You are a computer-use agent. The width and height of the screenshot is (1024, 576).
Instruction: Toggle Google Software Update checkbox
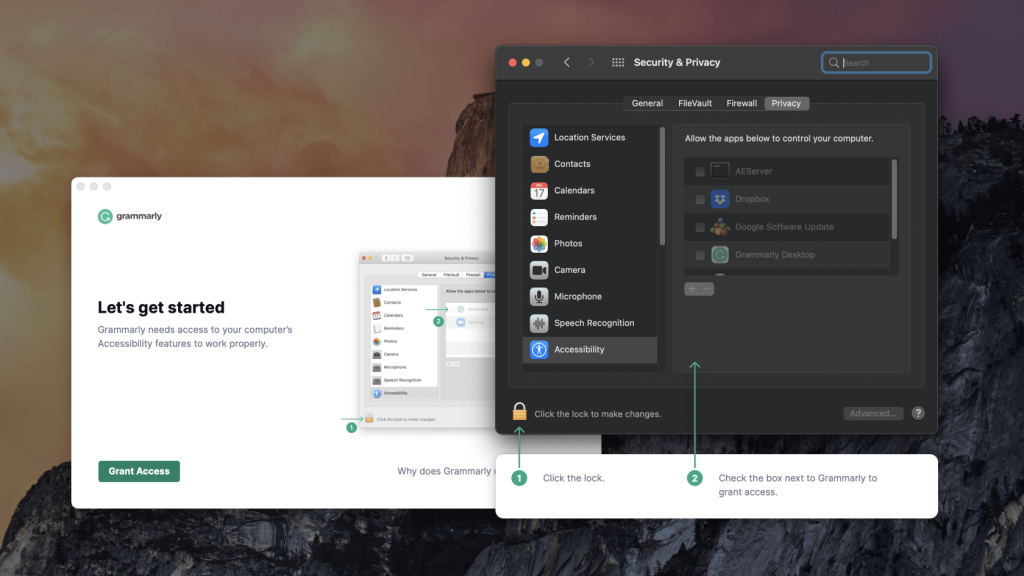(x=700, y=228)
